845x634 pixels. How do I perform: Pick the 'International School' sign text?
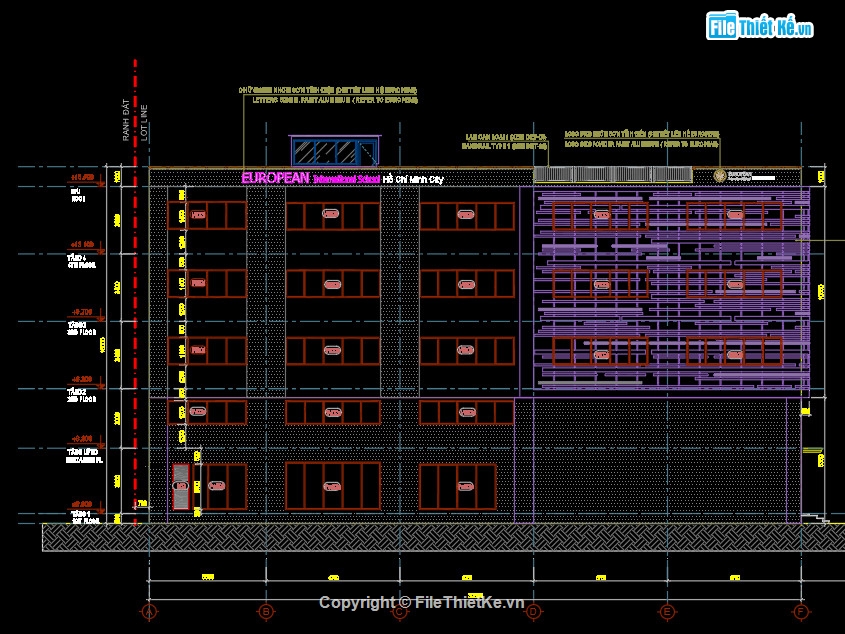point(347,179)
